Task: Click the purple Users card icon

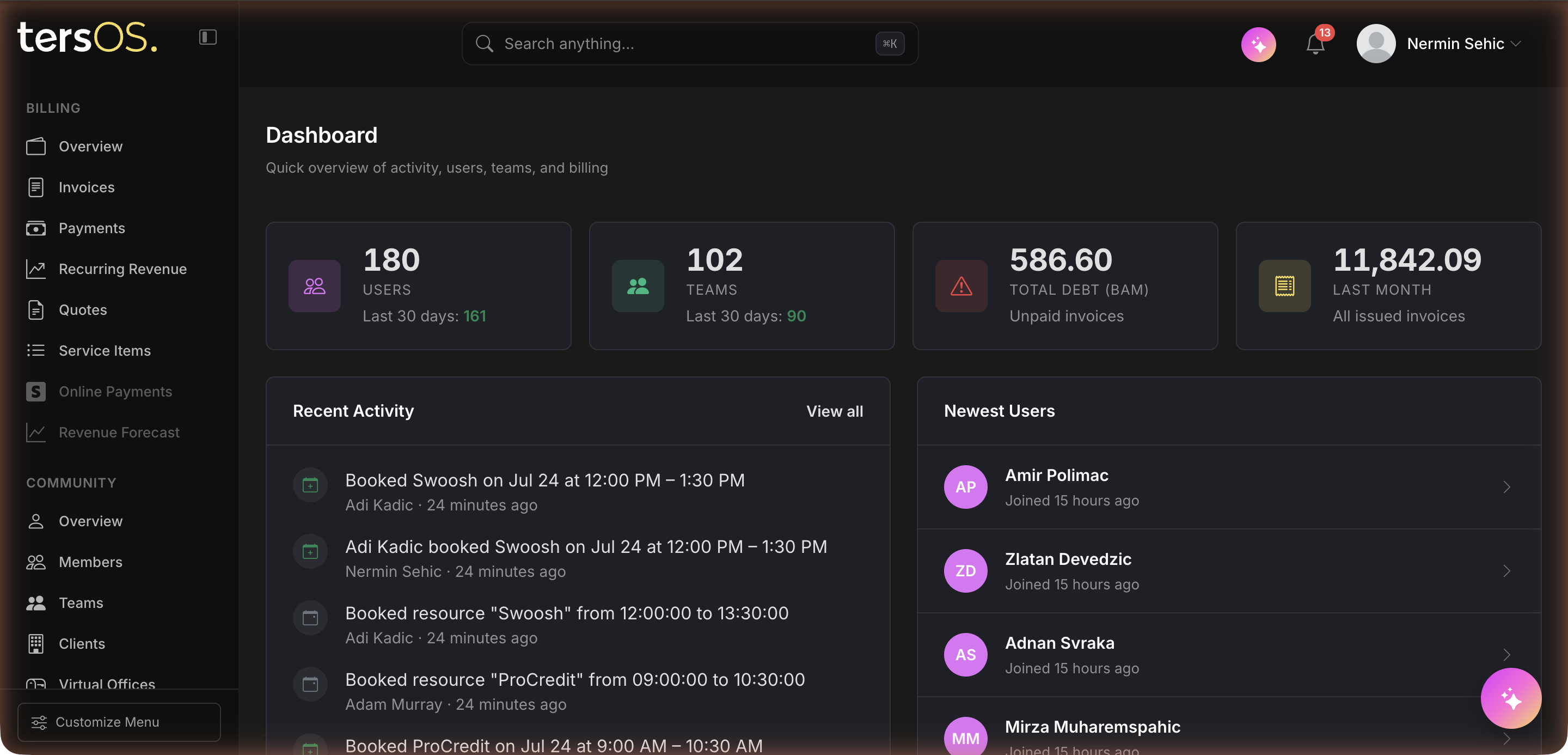Action: 314,286
